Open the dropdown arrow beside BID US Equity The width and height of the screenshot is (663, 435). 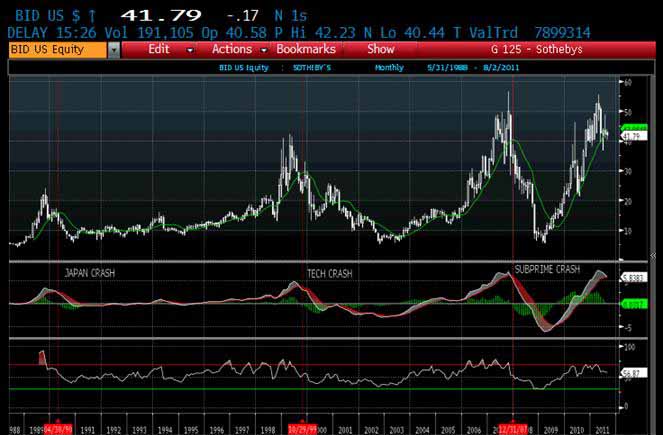(x=113, y=49)
